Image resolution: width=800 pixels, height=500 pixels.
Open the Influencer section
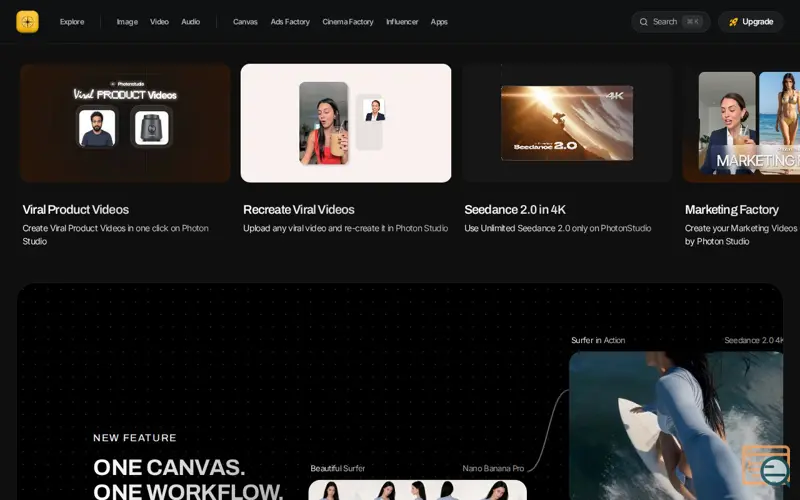click(402, 22)
